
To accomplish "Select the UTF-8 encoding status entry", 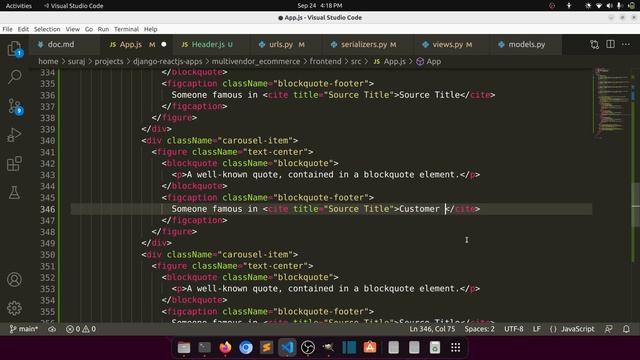I will pos(513,329).
